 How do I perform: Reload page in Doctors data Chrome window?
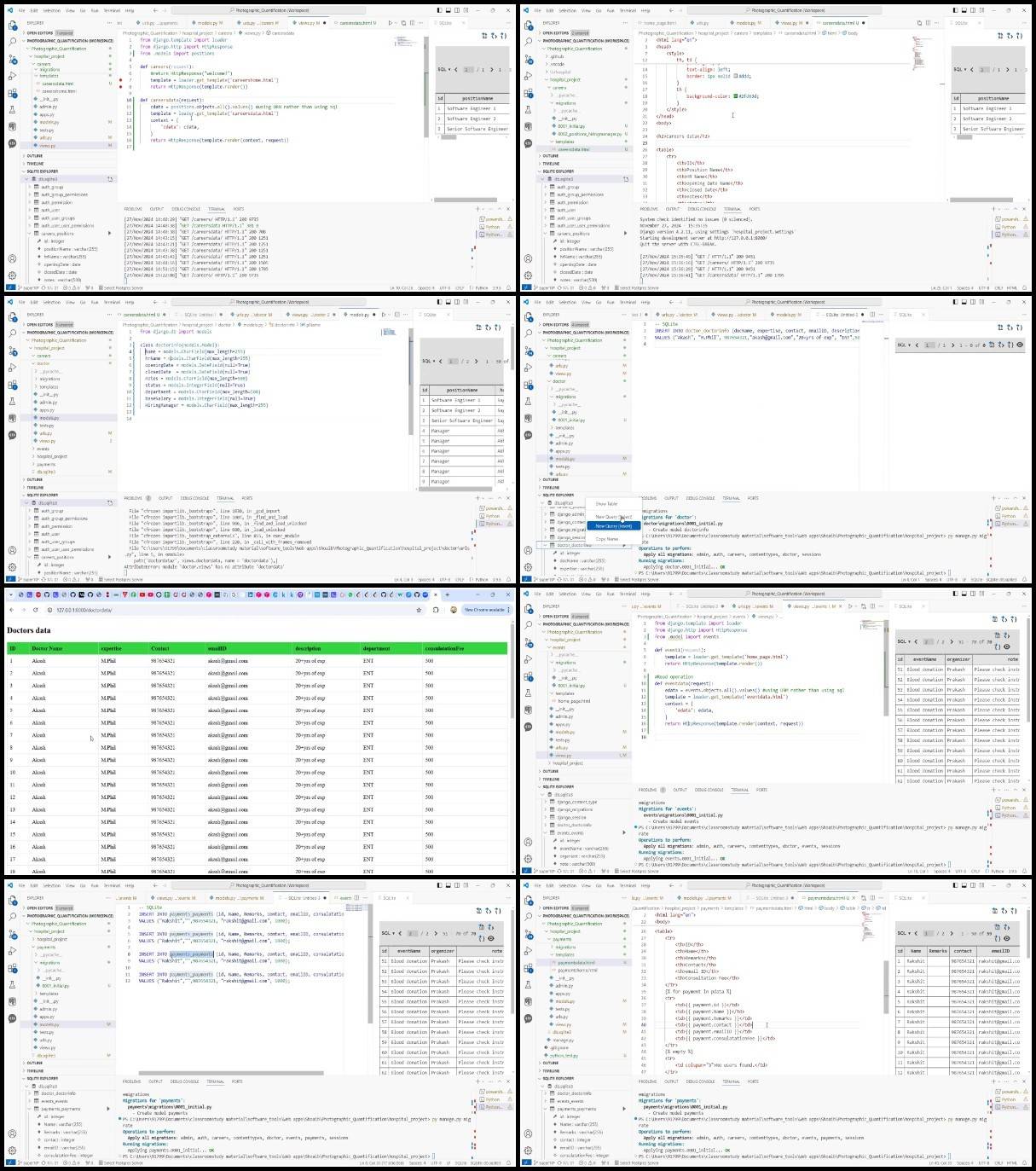coord(36,610)
